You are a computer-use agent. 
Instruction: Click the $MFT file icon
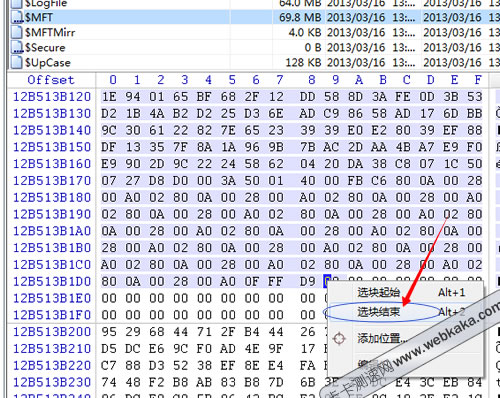[x=17, y=17]
